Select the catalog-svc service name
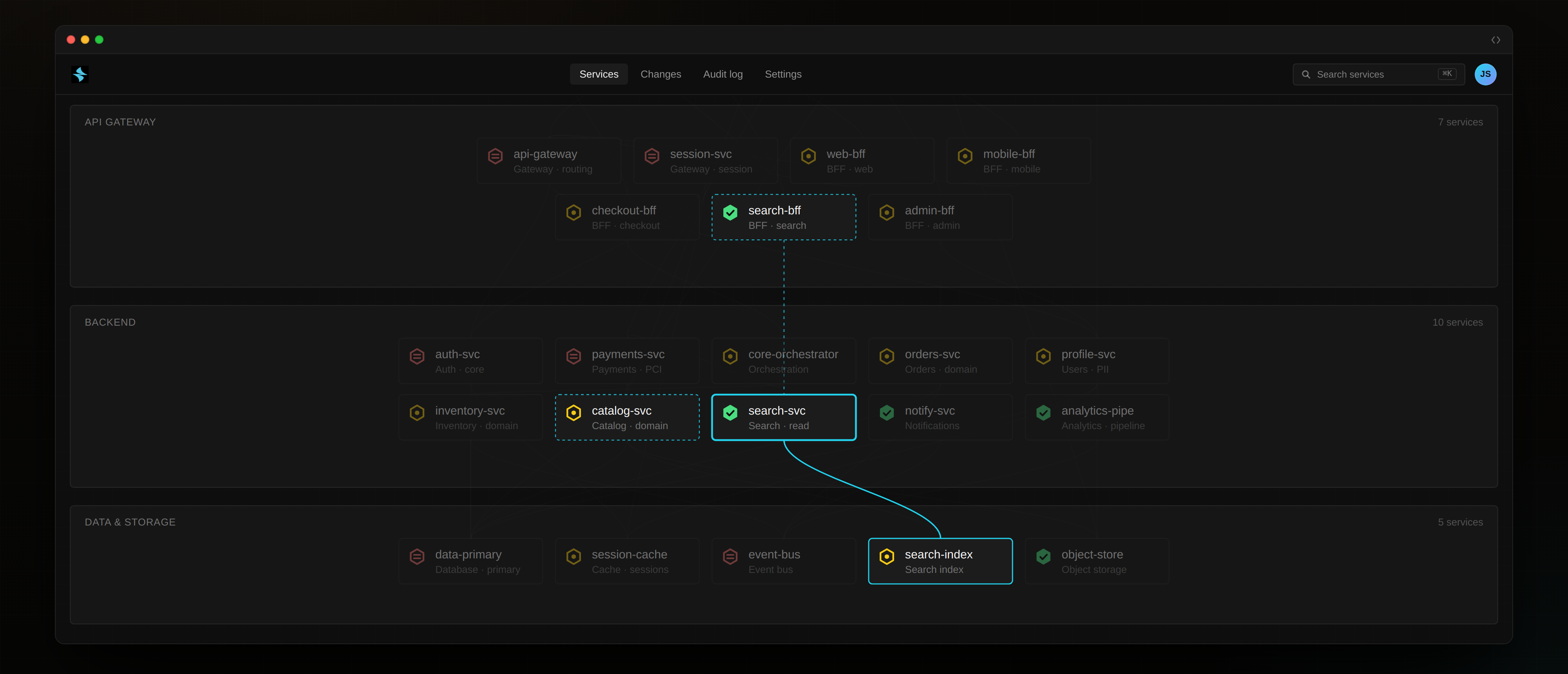 coord(621,411)
